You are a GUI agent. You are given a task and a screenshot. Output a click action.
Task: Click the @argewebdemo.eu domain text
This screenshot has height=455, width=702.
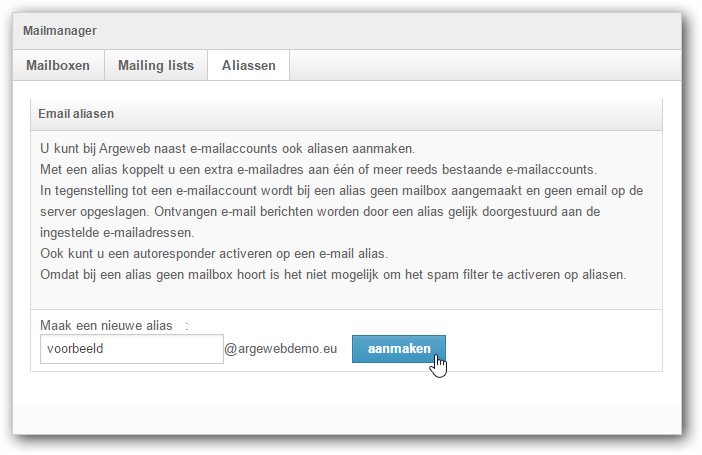[281, 348]
